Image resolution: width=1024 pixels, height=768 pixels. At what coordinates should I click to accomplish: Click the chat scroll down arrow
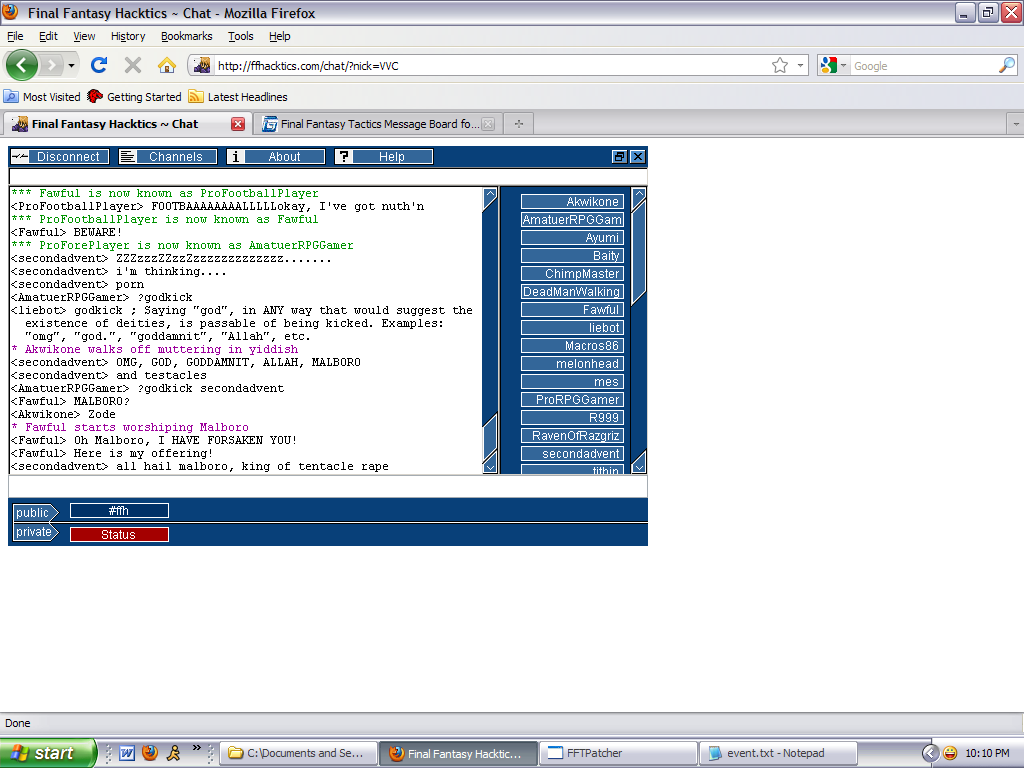click(490, 467)
